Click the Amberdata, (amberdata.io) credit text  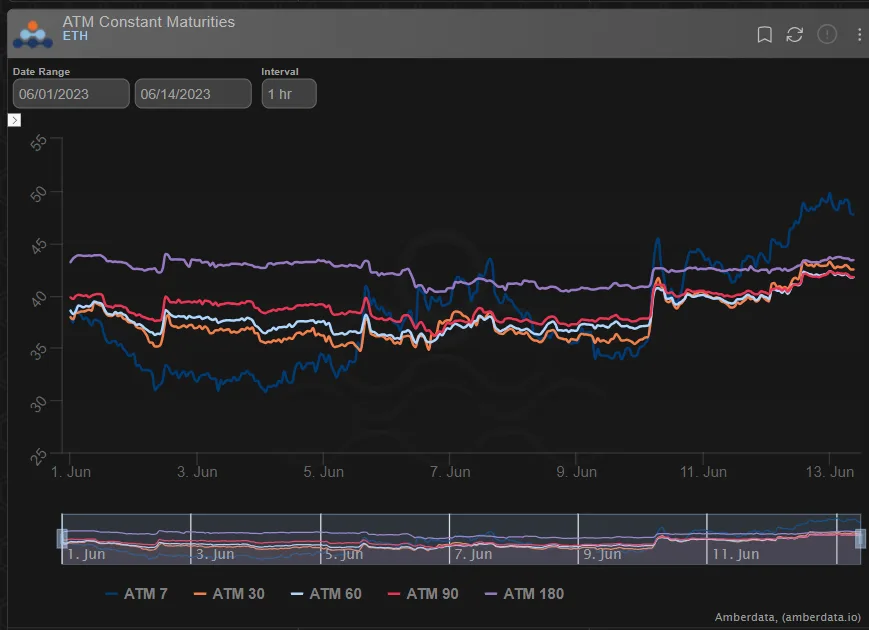coord(788,617)
